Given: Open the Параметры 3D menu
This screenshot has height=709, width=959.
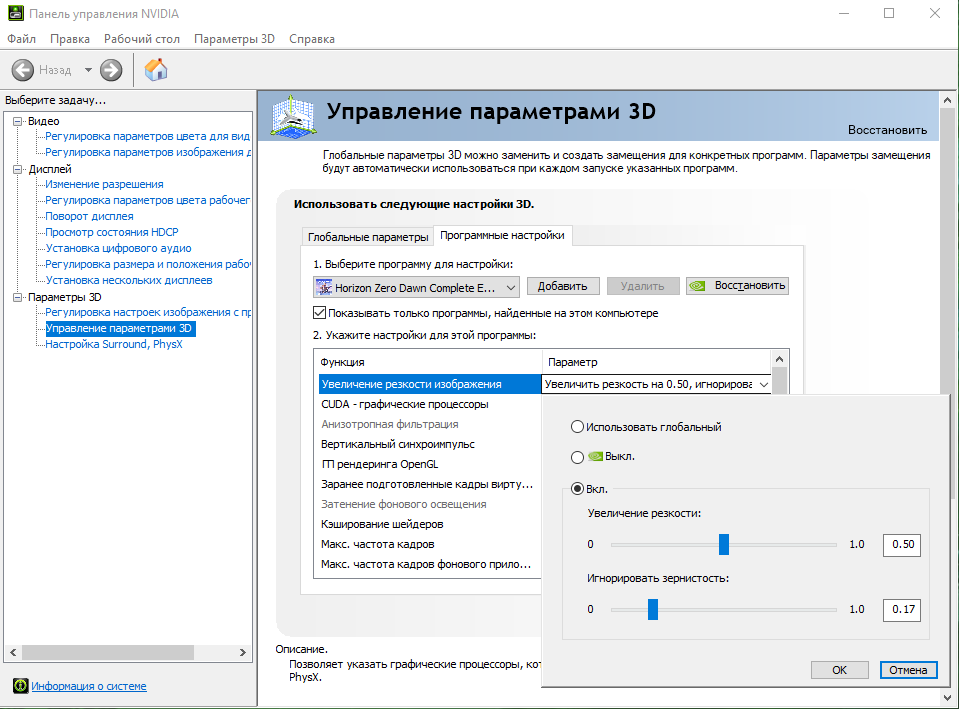Looking at the screenshot, I should [x=234, y=39].
